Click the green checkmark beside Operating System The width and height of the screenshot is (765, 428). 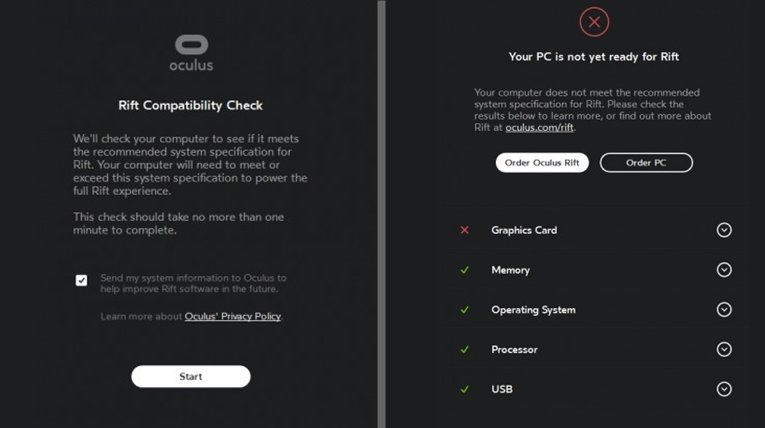coord(464,310)
